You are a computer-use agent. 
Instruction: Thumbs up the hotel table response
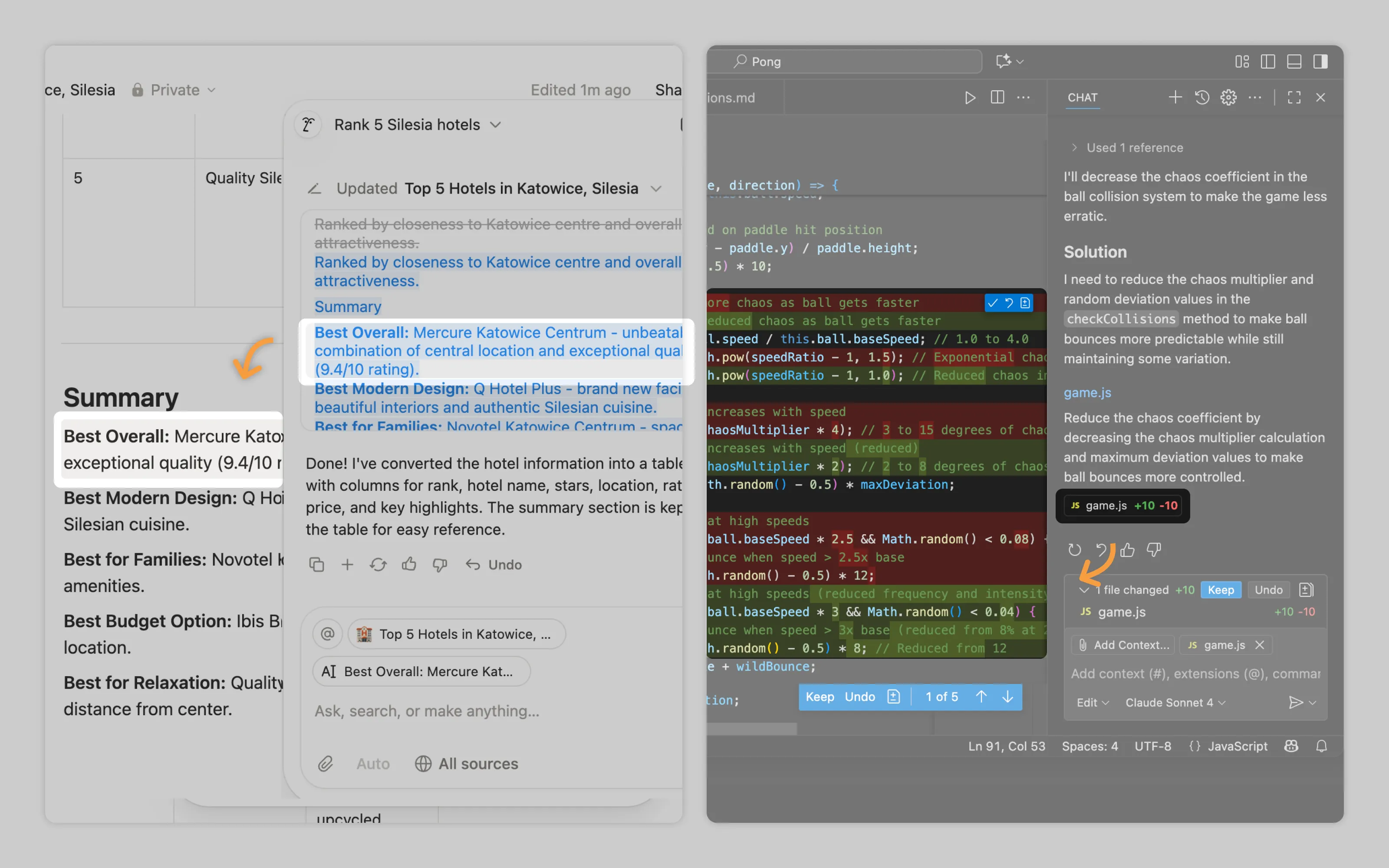[x=408, y=565]
